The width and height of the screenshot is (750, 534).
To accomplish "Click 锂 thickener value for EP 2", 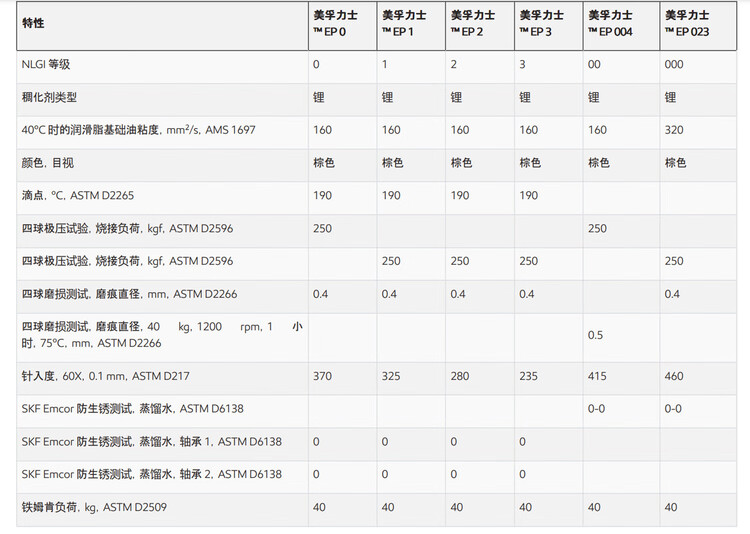I will 456,97.
